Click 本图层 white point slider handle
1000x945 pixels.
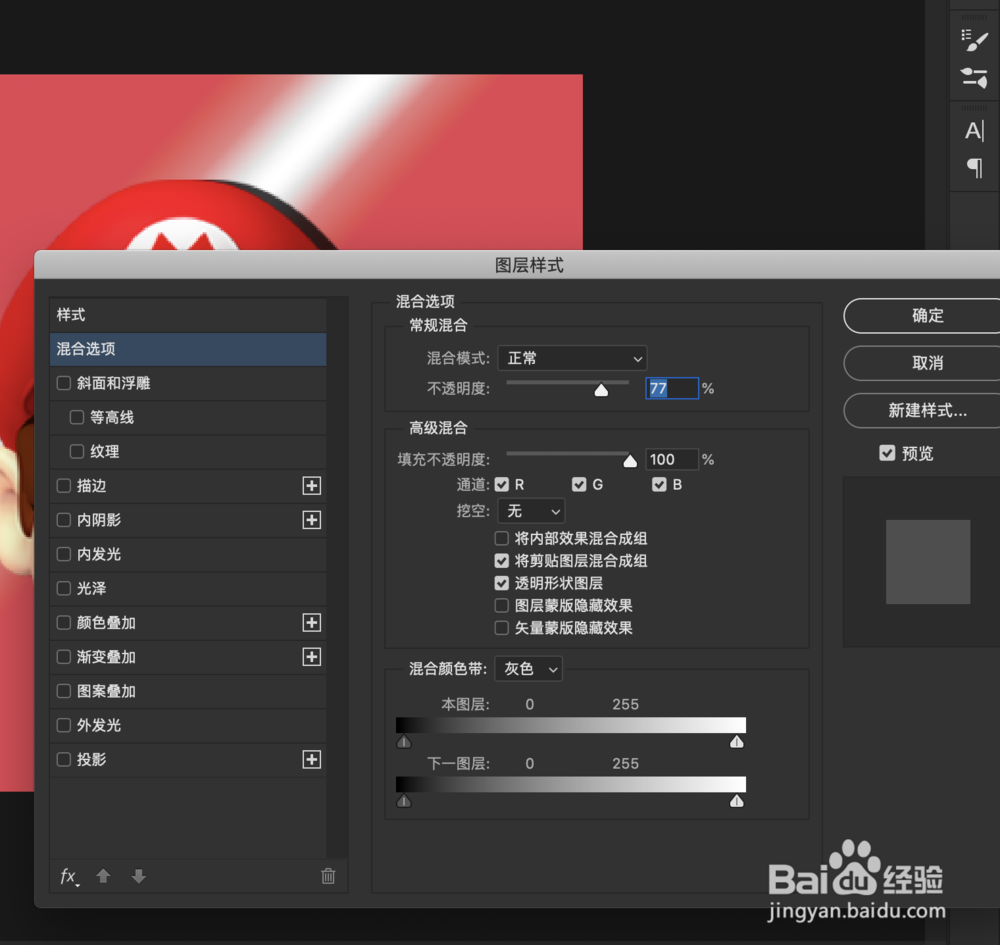coord(737,742)
